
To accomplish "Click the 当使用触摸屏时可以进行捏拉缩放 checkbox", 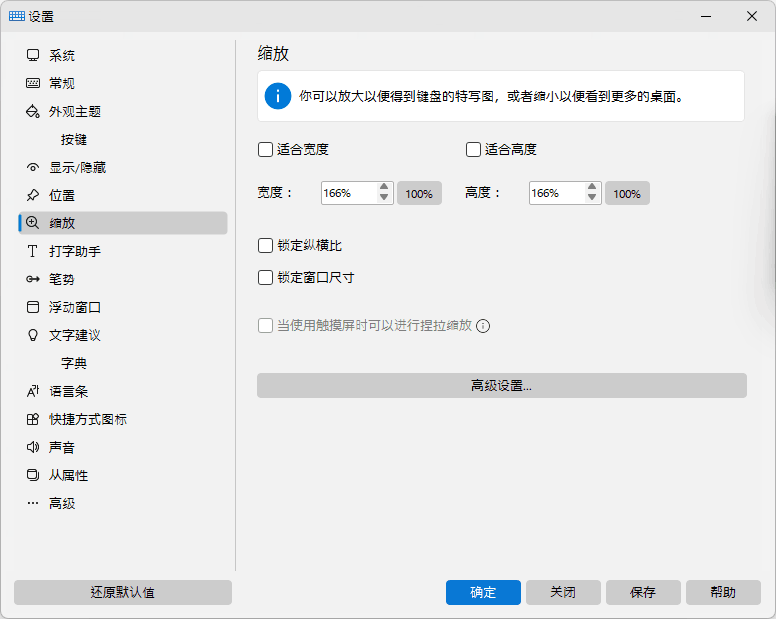I will (x=265, y=326).
